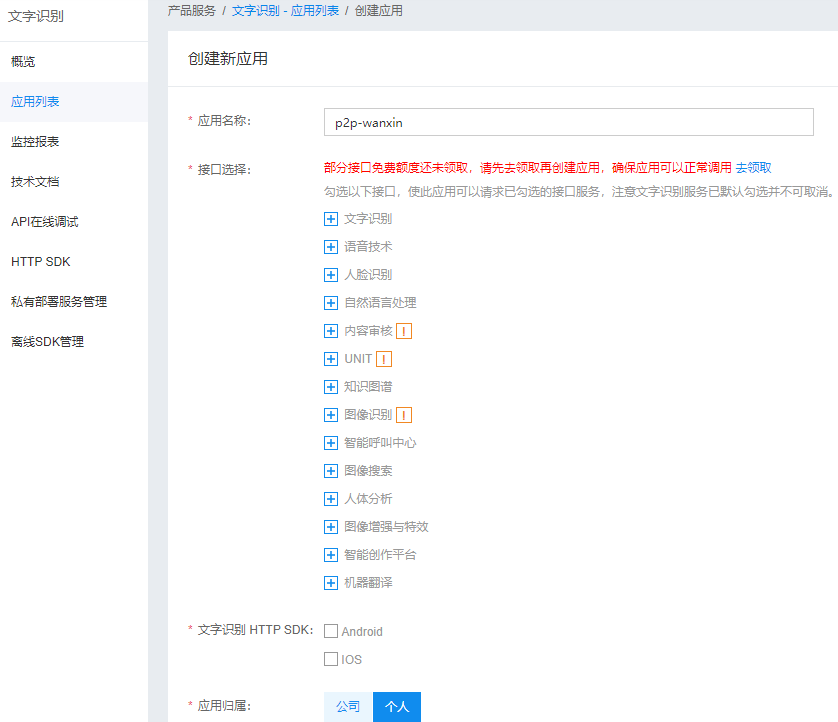838x722 pixels.
Task: Select 个人 as application ownership
Action: pyautogui.click(x=397, y=707)
